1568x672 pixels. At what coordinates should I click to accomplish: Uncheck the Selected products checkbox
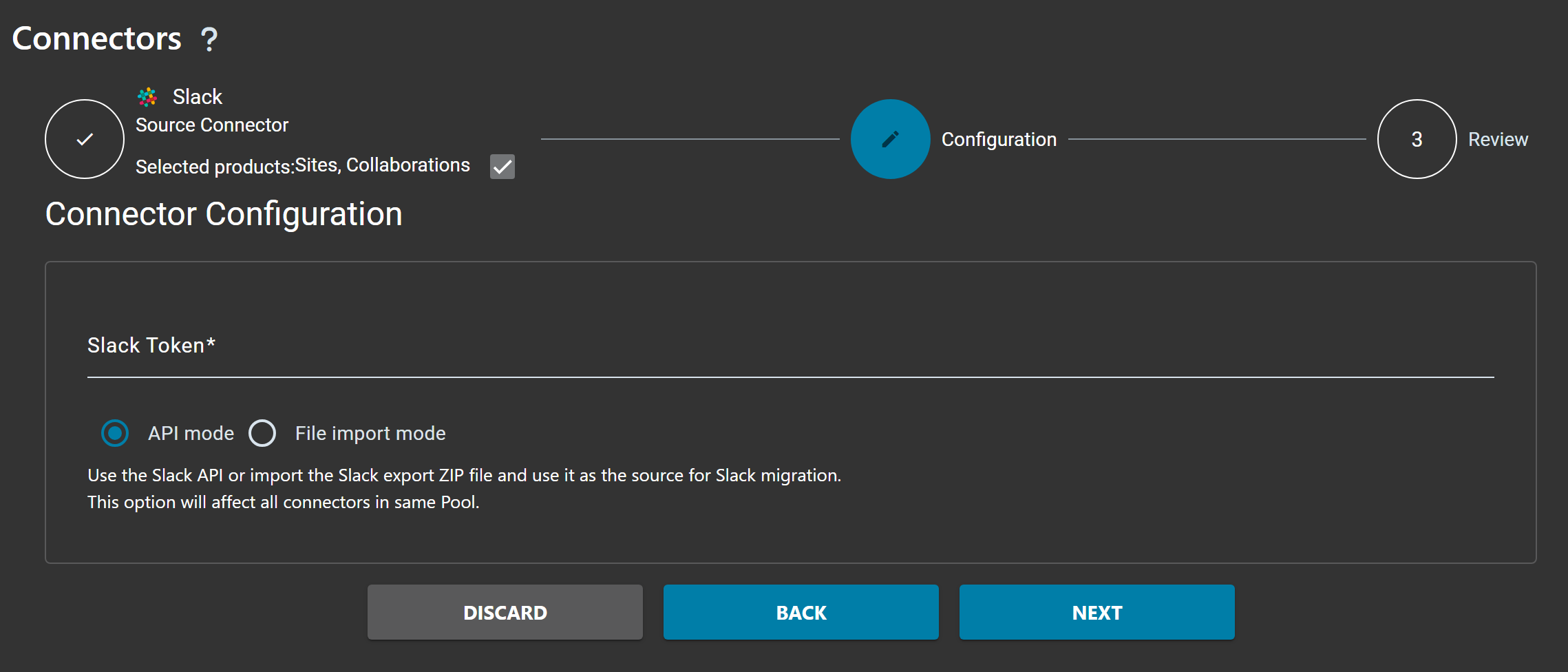point(502,167)
